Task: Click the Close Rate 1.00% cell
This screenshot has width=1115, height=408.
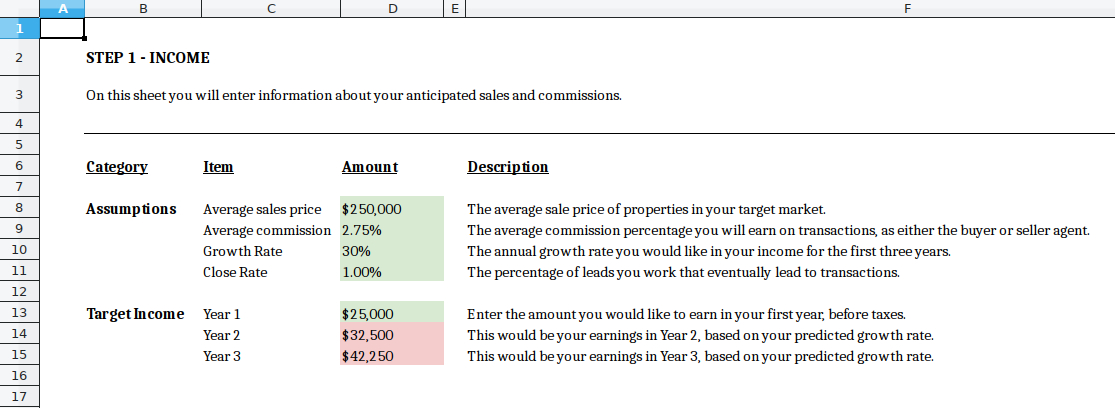Action: point(391,272)
